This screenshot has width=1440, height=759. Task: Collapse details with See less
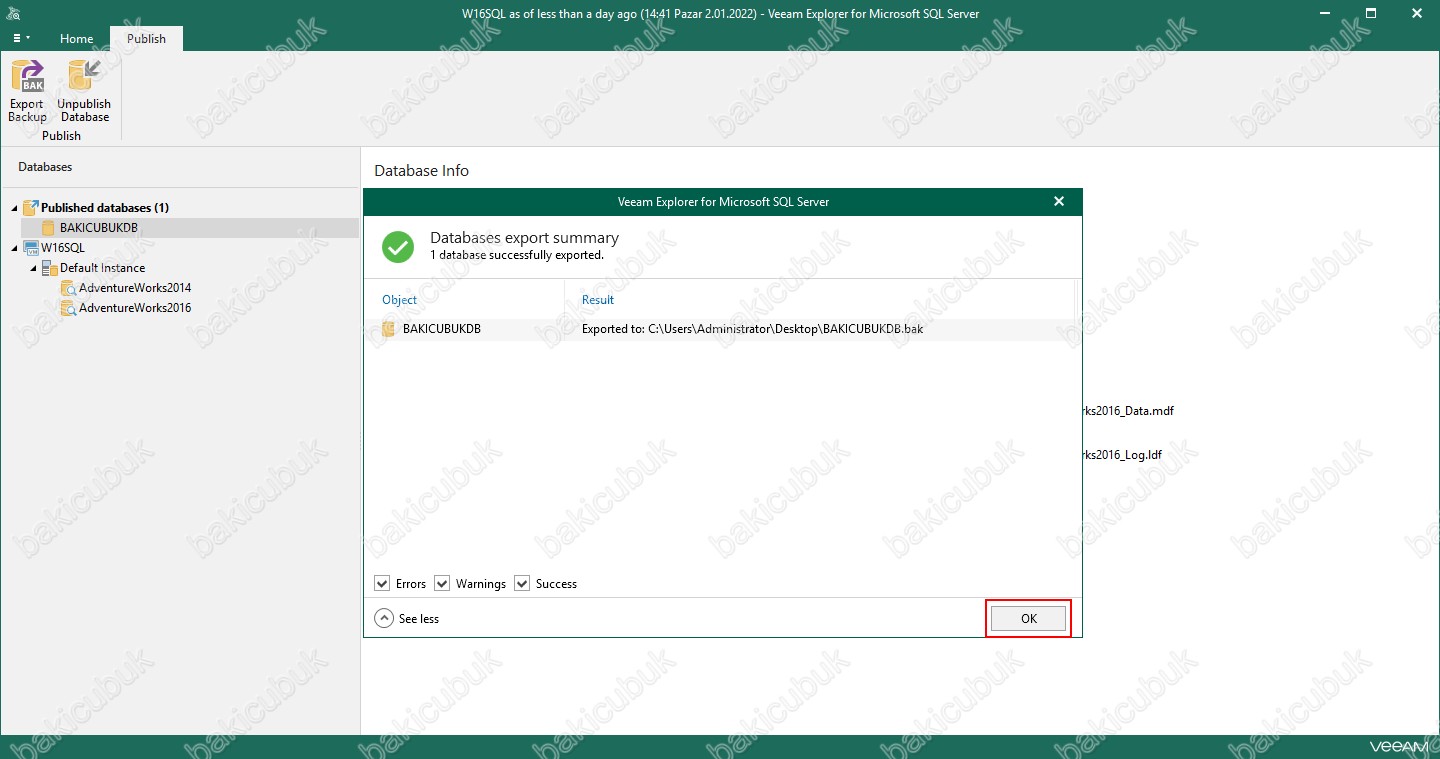click(407, 619)
